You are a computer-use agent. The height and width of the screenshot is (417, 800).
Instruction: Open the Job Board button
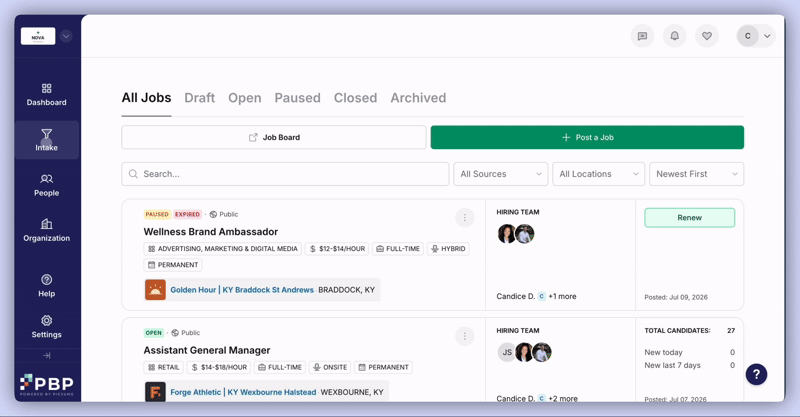tap(274, 137)
